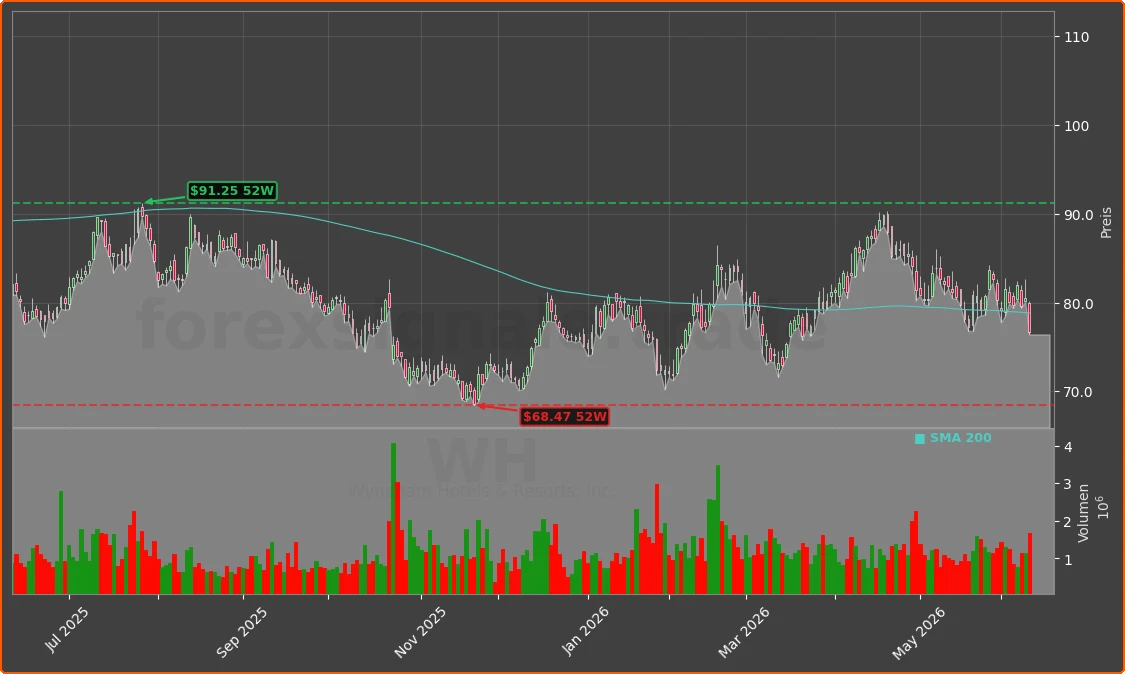Click the volume axis value 4
This screenshot has width=1125, height=674.
[1068, 447]
